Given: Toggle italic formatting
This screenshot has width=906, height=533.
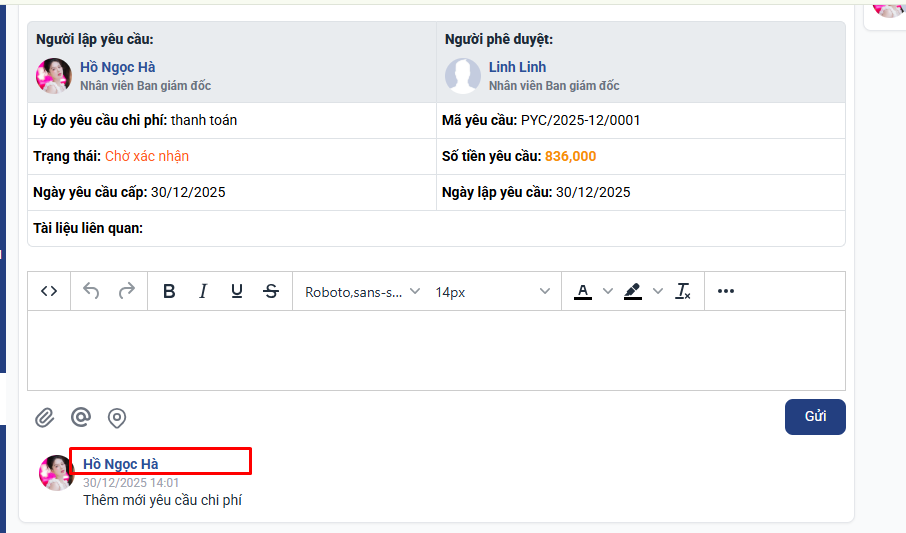Looking at the screenshot, I should click(203, 291).
